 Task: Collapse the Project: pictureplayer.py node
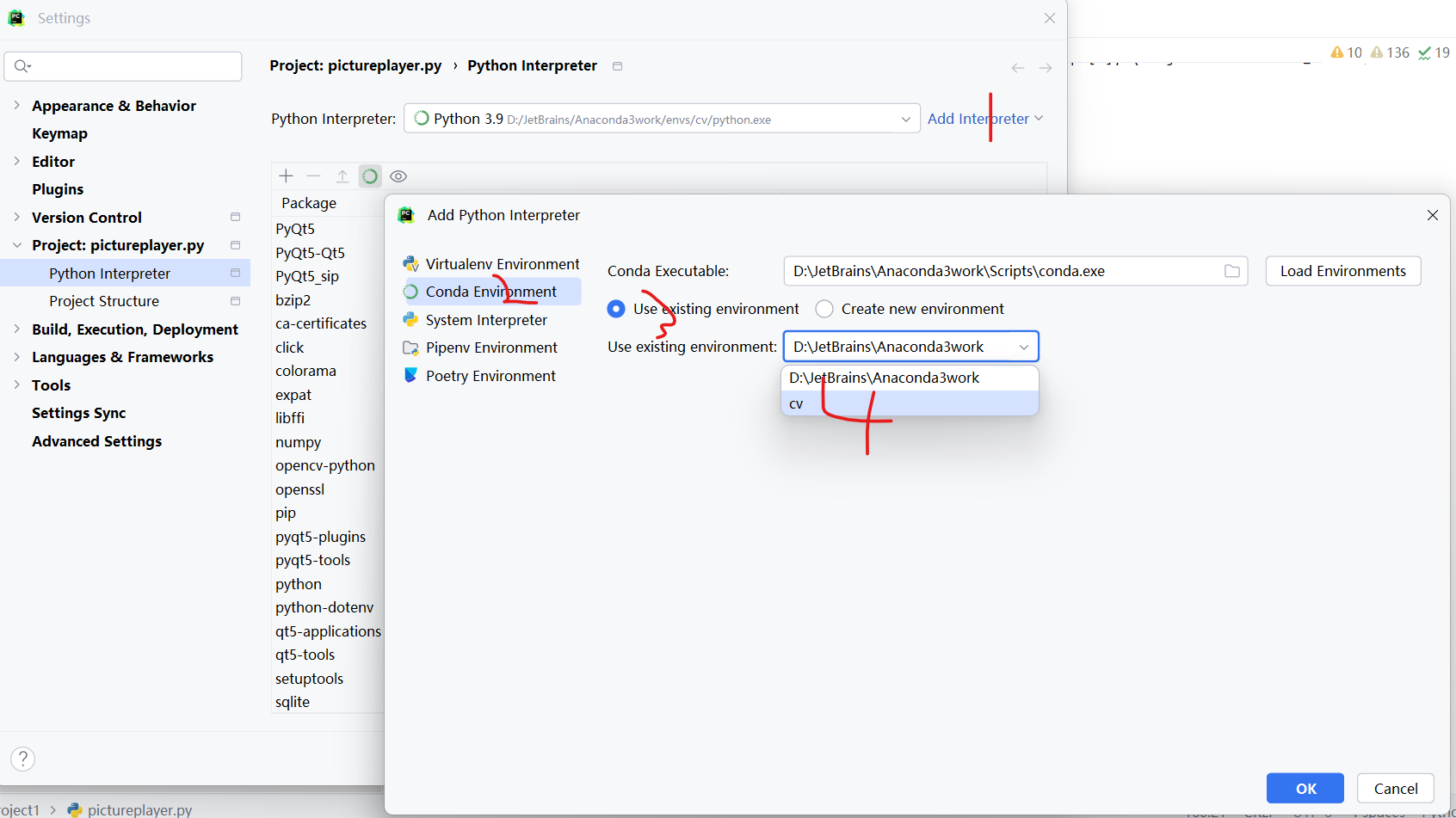[x=16, y=245]
